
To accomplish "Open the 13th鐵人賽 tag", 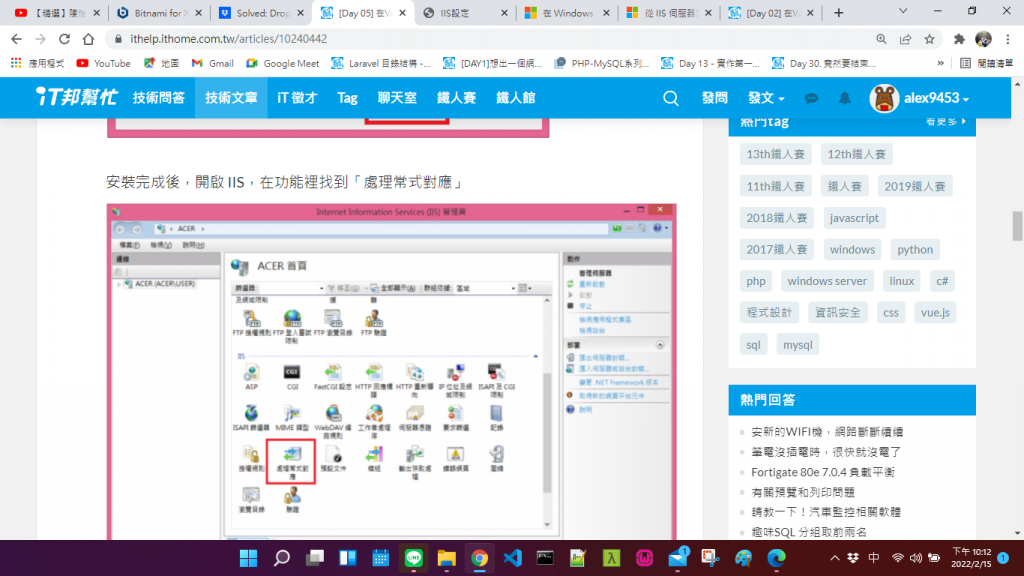I will pos(776,154).
